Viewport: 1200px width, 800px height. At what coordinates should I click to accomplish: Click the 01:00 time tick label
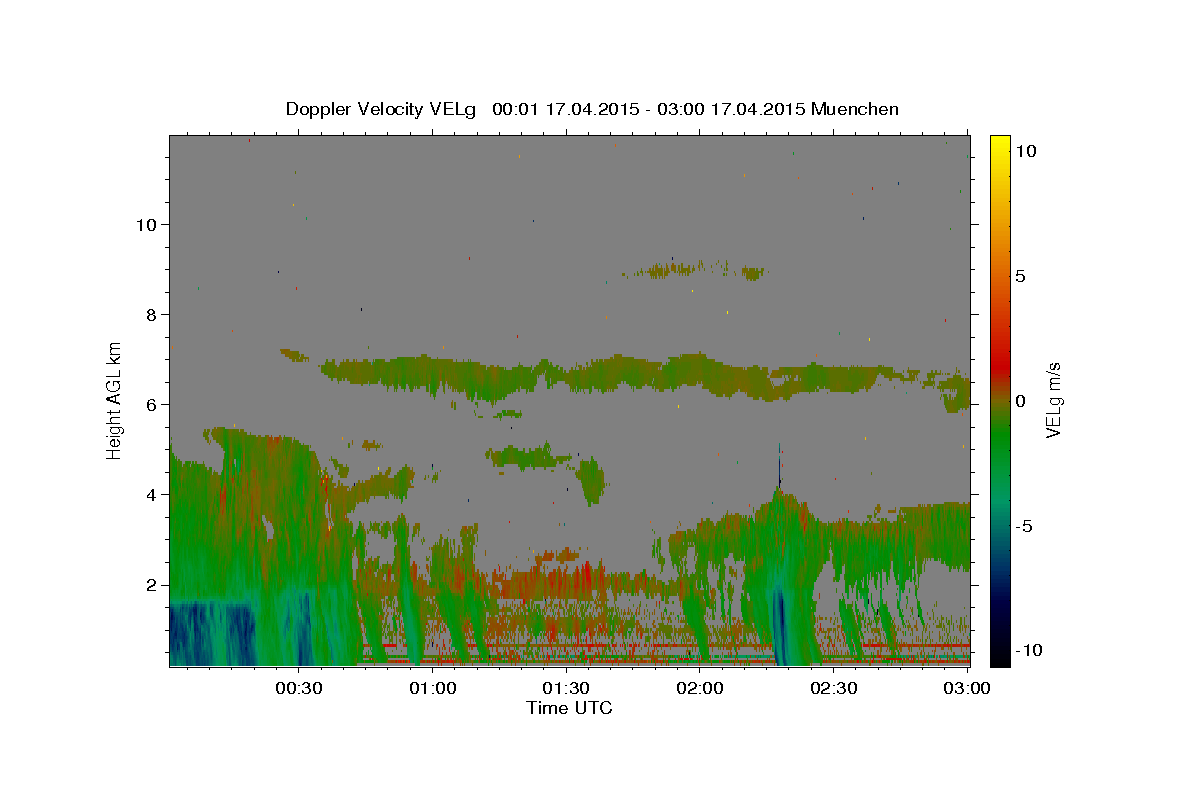tap(433, 689)
